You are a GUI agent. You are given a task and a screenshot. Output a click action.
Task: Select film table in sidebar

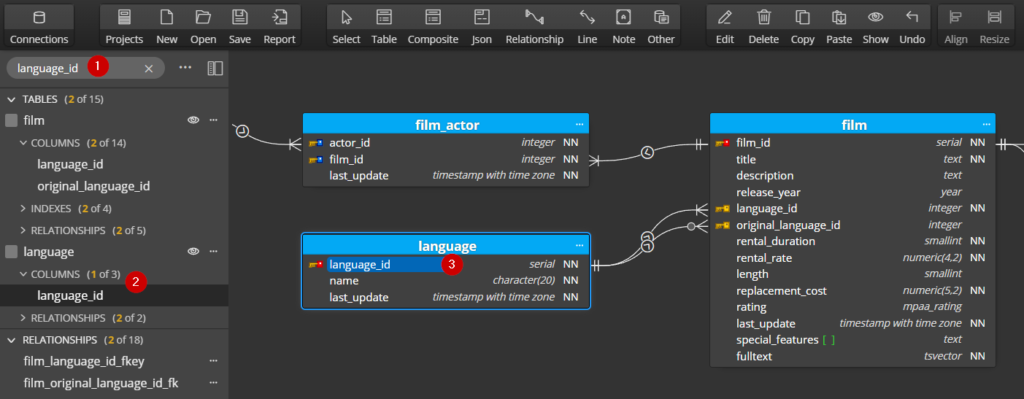pyautogui.click(x=34, y=121)
